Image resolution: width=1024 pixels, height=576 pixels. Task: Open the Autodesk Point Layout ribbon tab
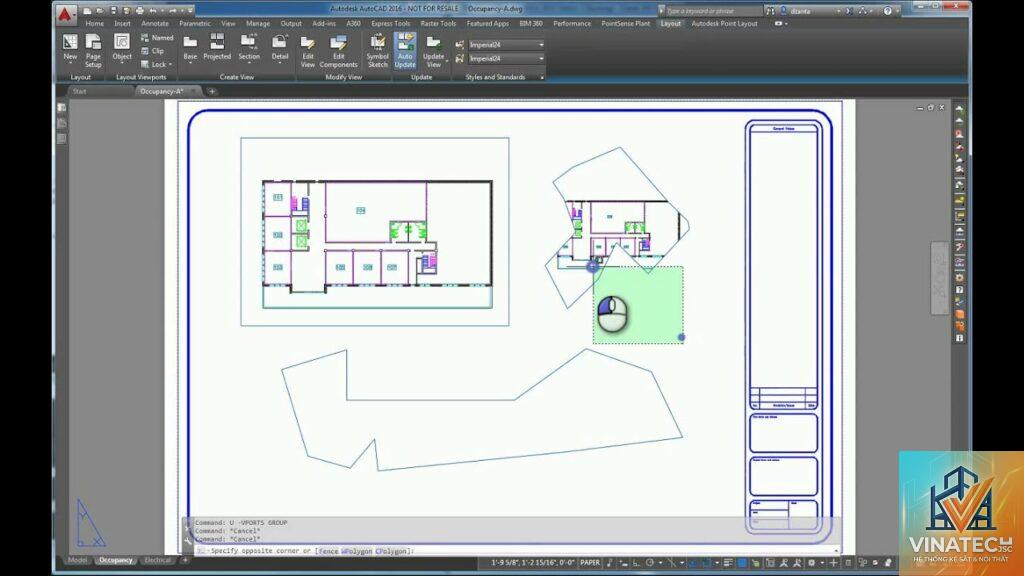point(724,24)
